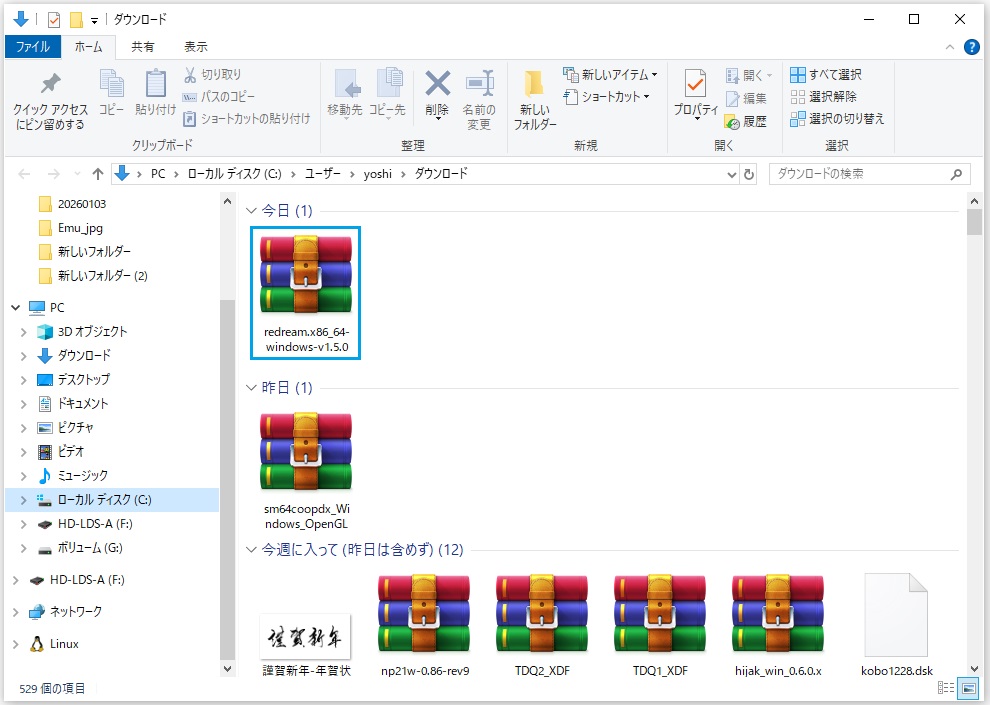Collapse the earlier this week group
This screenshot has height=705, width=990.
[x=251, y=550]
